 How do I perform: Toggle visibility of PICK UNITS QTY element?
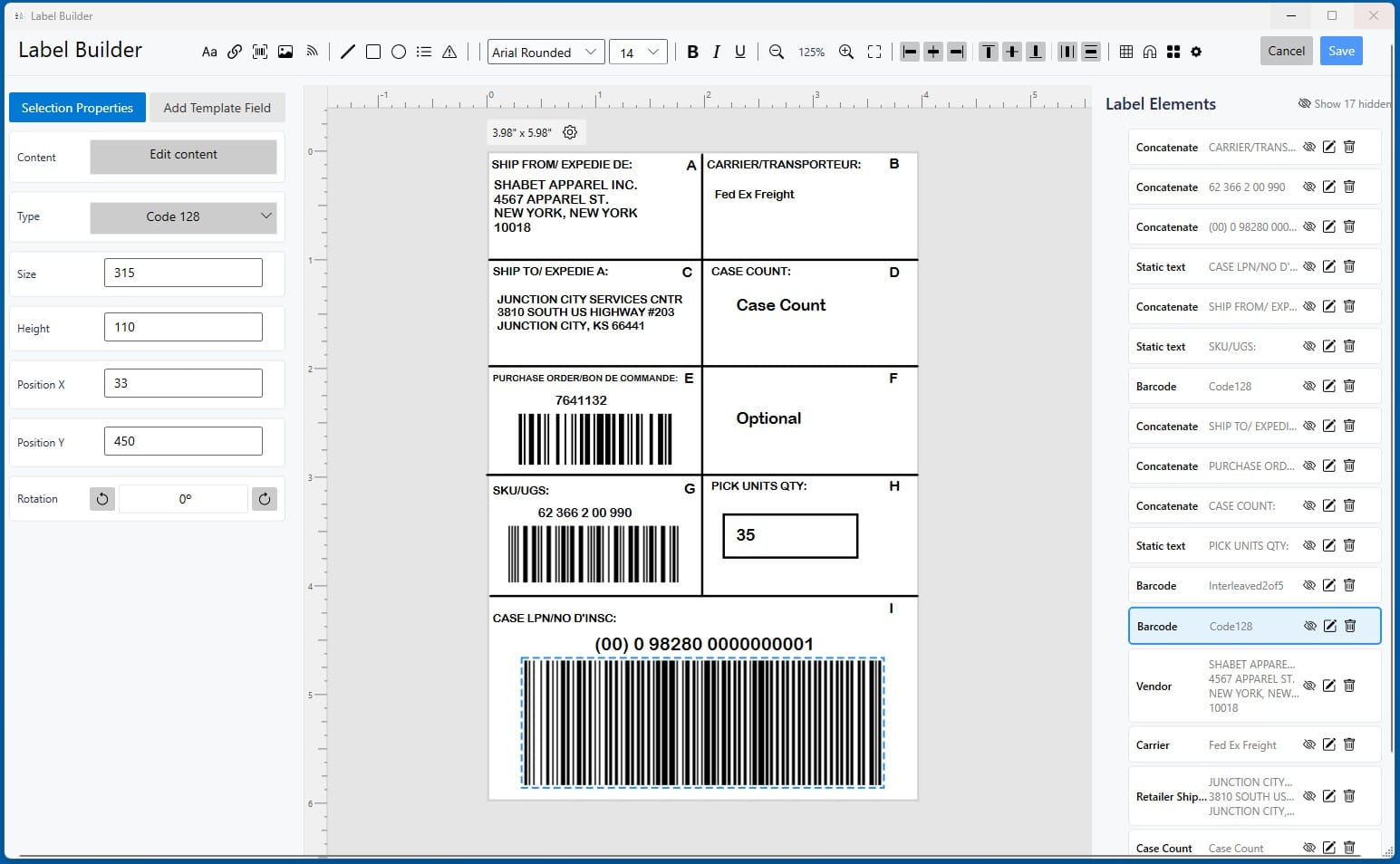point(1309,545)
